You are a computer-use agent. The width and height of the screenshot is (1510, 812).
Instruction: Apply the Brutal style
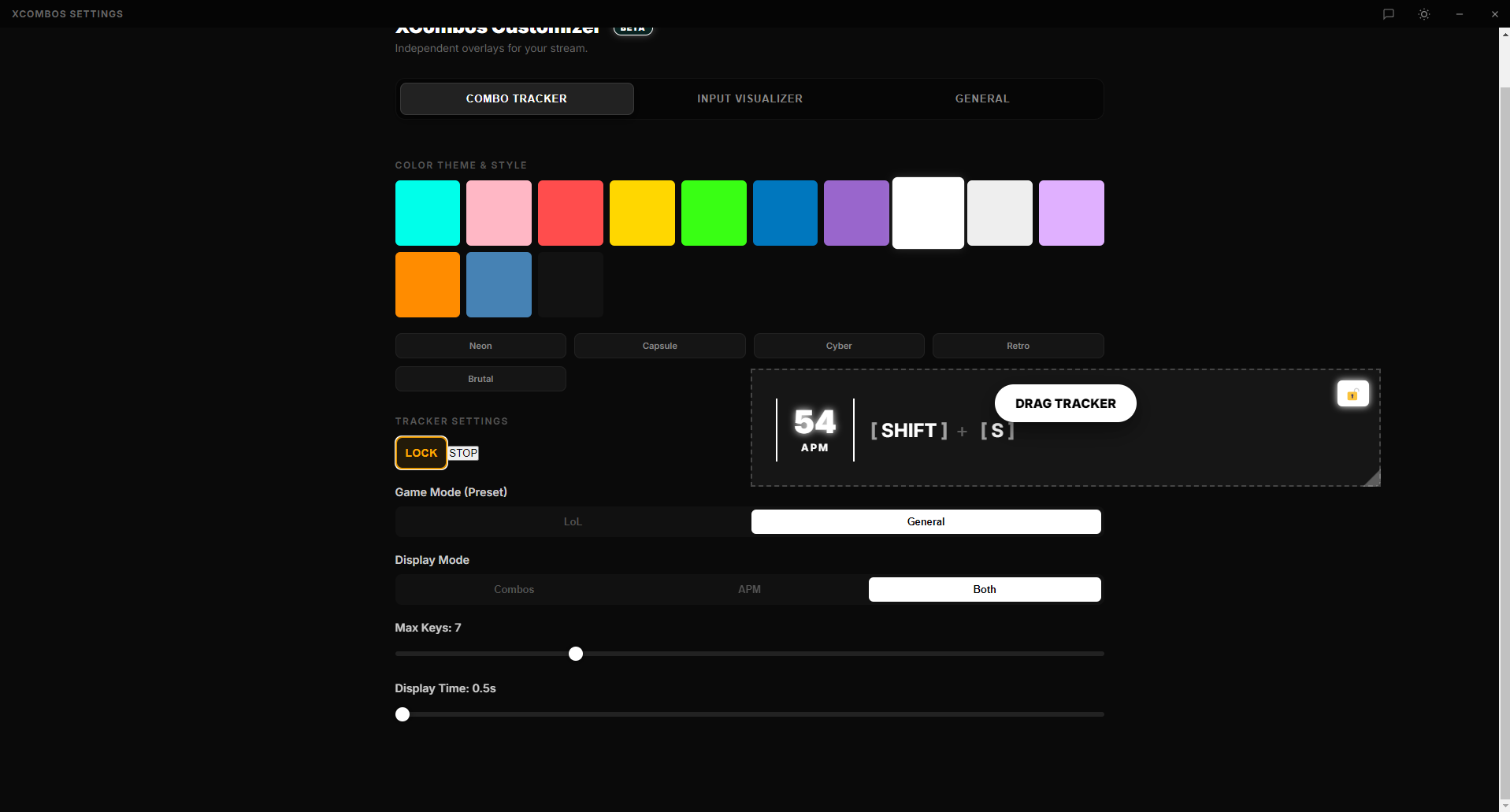tap(480, 378)
